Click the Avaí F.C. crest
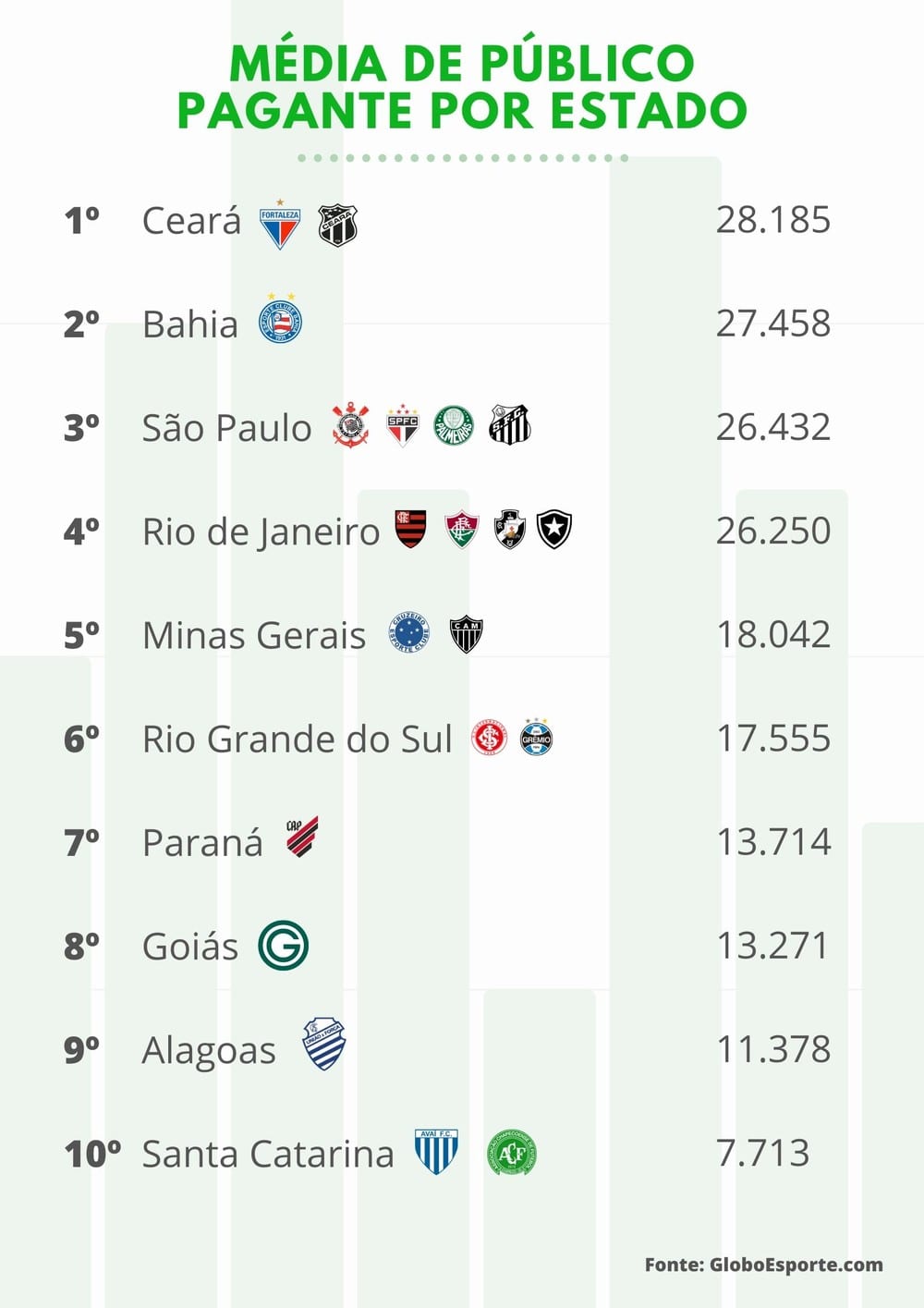Image resolution: width=924 pixels, height=1308 pixels. click(436, 1151)
